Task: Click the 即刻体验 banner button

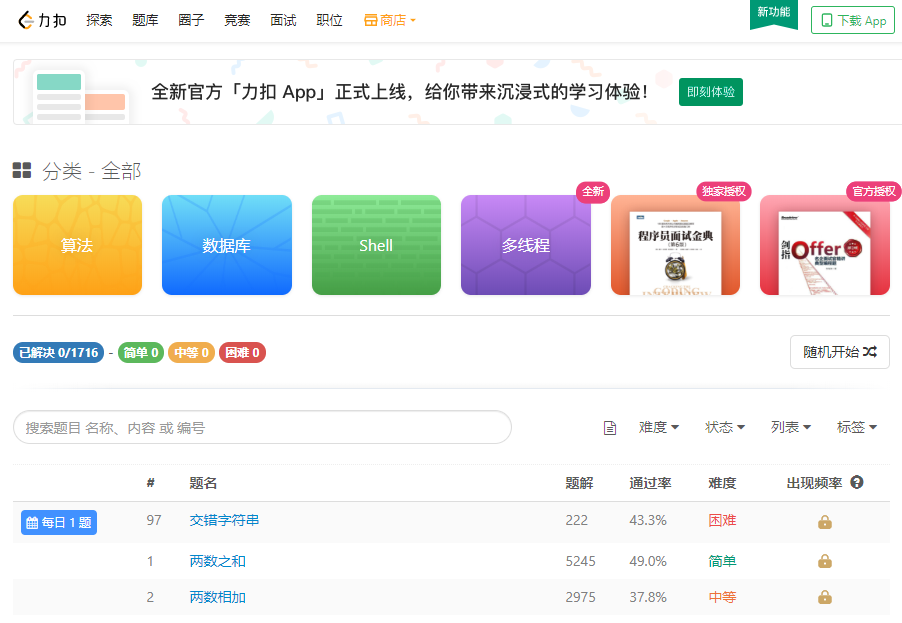Action: coord(710,92)
